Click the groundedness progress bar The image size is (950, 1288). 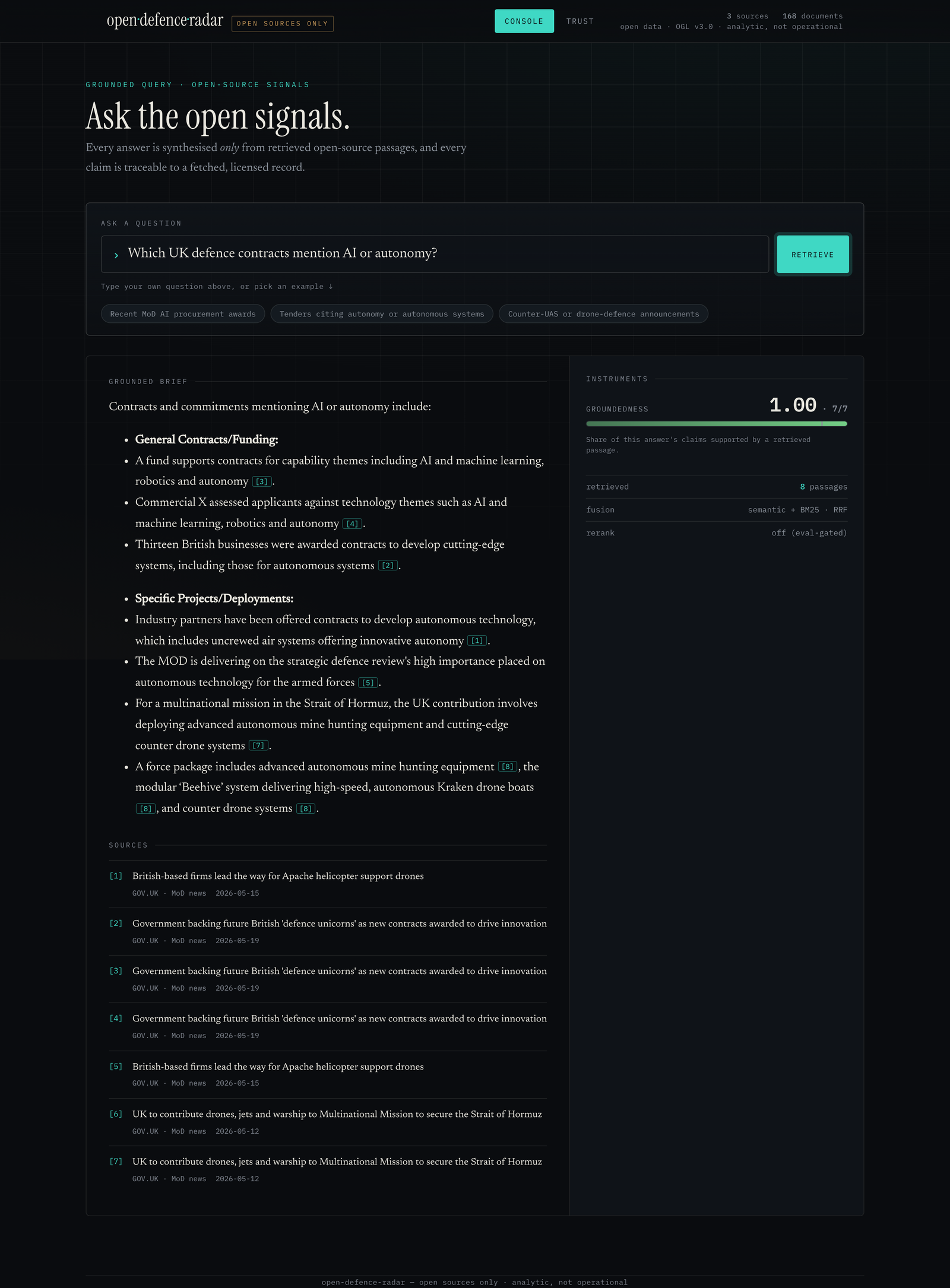(716, 424)
